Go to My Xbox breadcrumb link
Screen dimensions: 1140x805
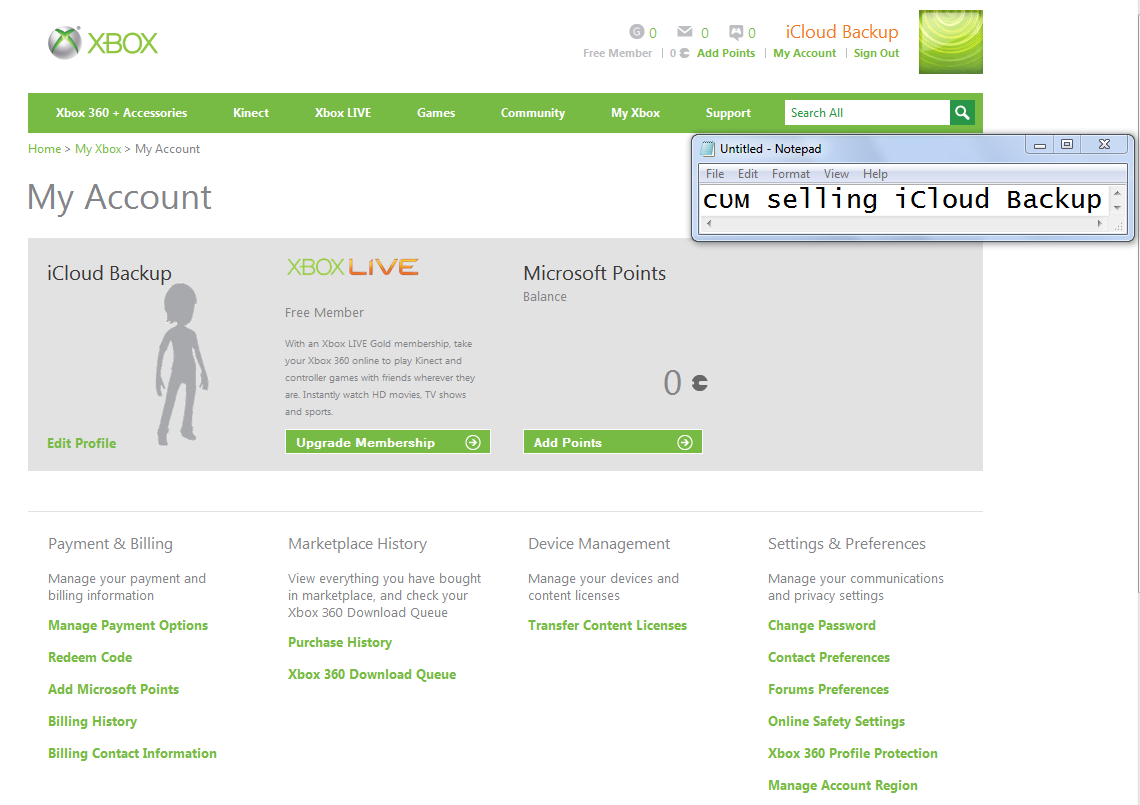pyautogui.click(x=98, y=149)
